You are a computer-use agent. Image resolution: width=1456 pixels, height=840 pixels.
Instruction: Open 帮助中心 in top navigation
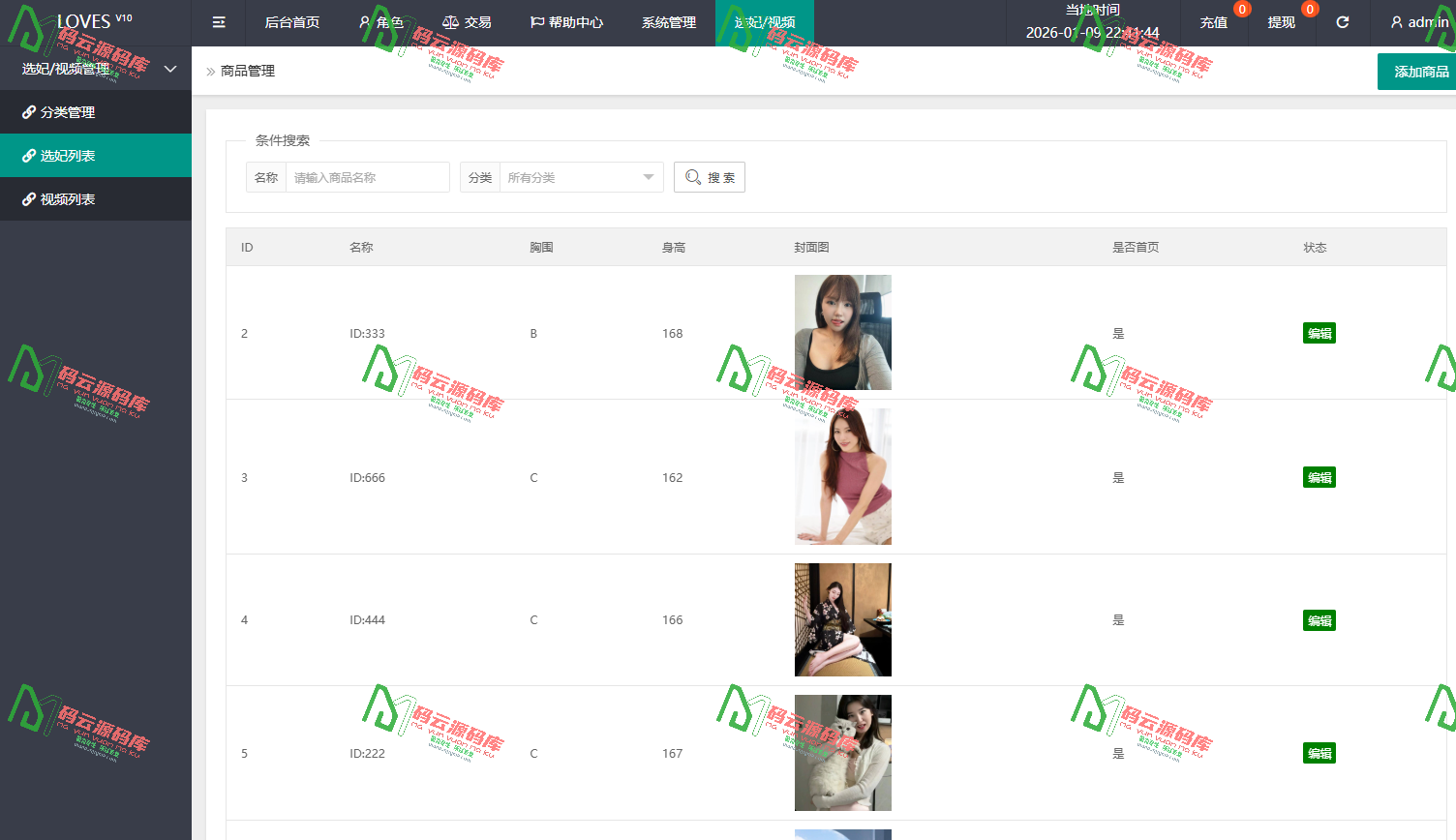(x=566, y=22)
